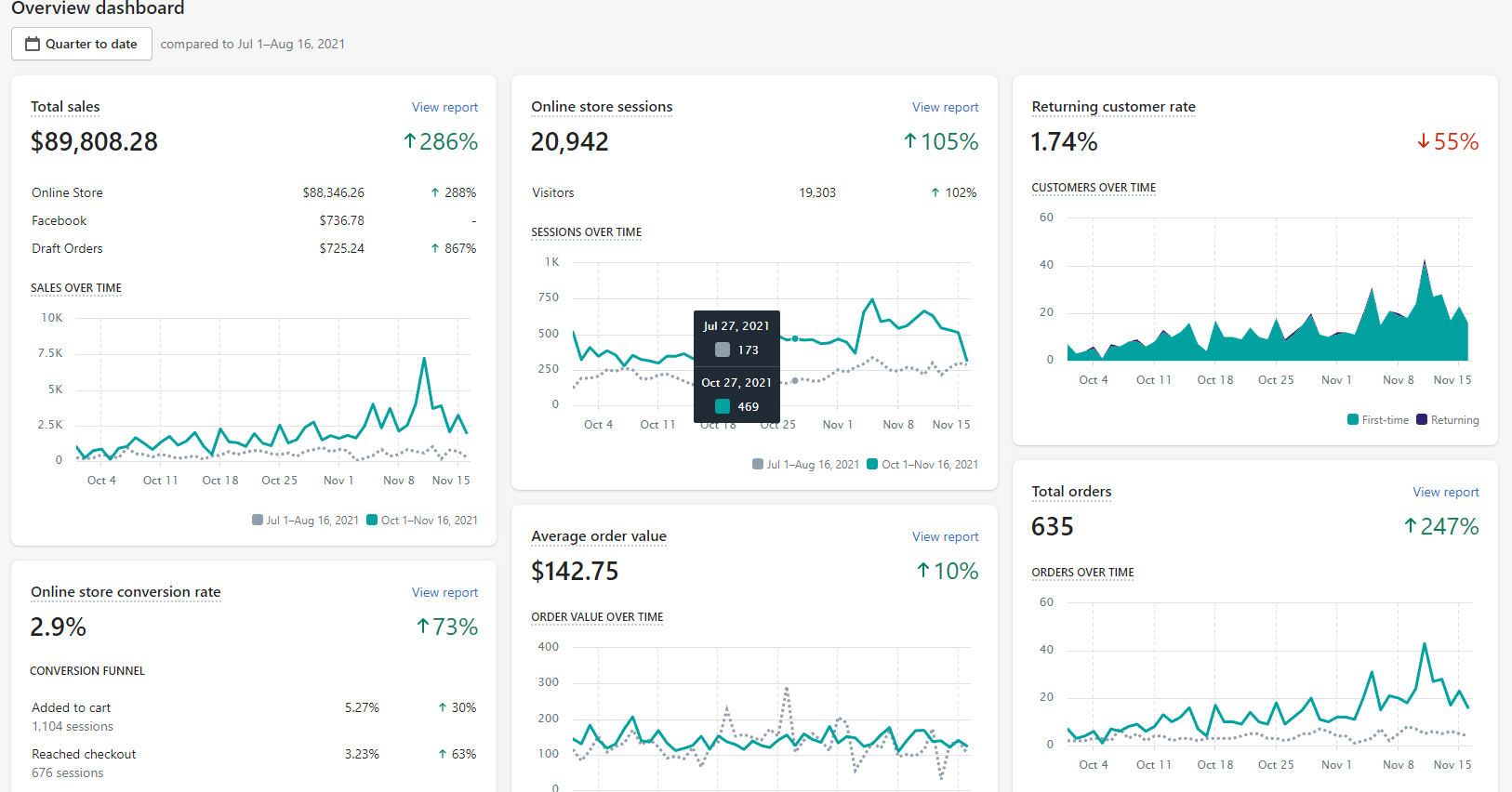The height and width of the screenshot is (792, 1512).
Task: Click teal Oct 1–Nov 16 swatch in sessions legend
Action: click(872, 464)
